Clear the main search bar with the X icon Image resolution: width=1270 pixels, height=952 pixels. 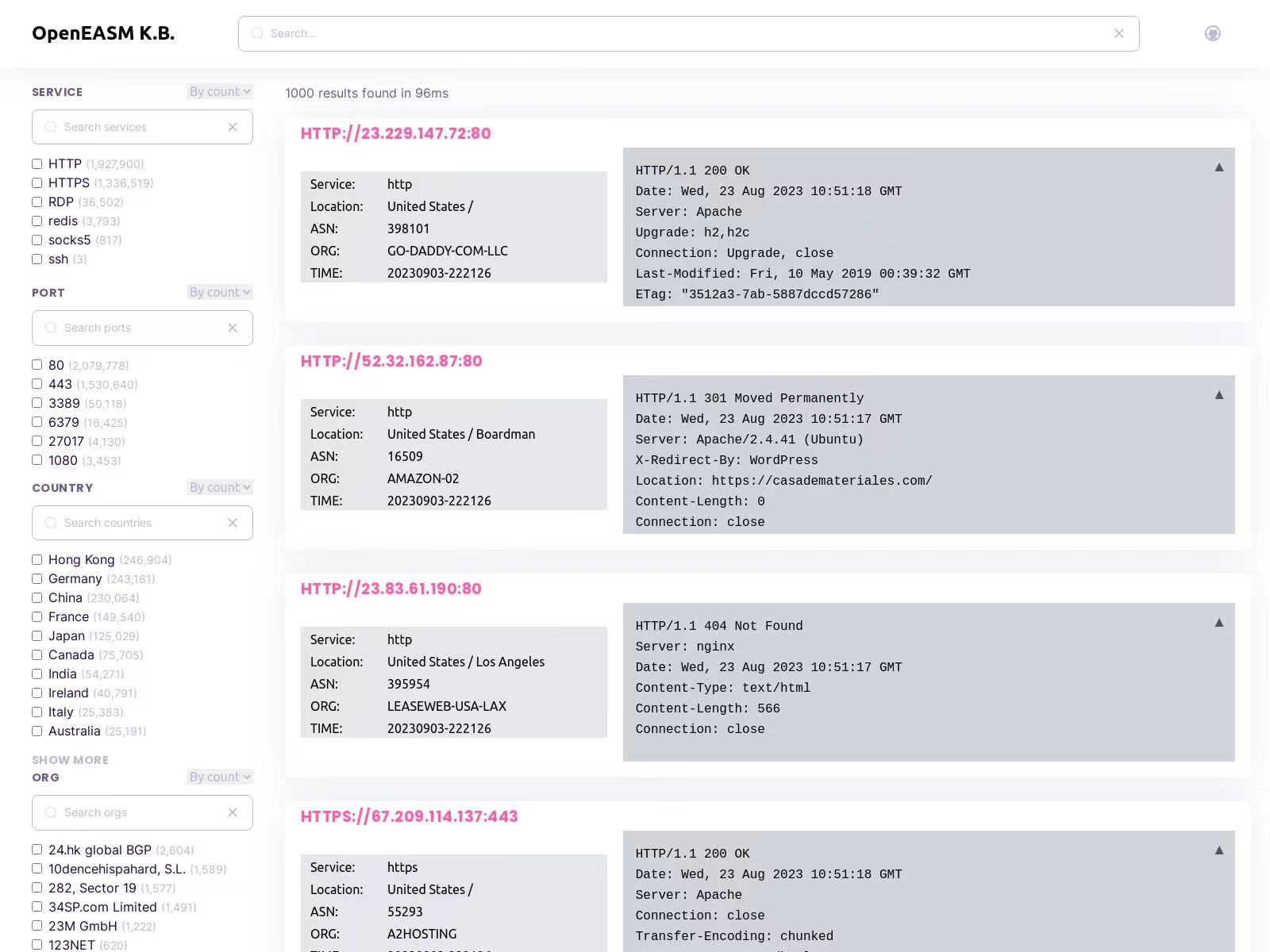coord(1119,33)
